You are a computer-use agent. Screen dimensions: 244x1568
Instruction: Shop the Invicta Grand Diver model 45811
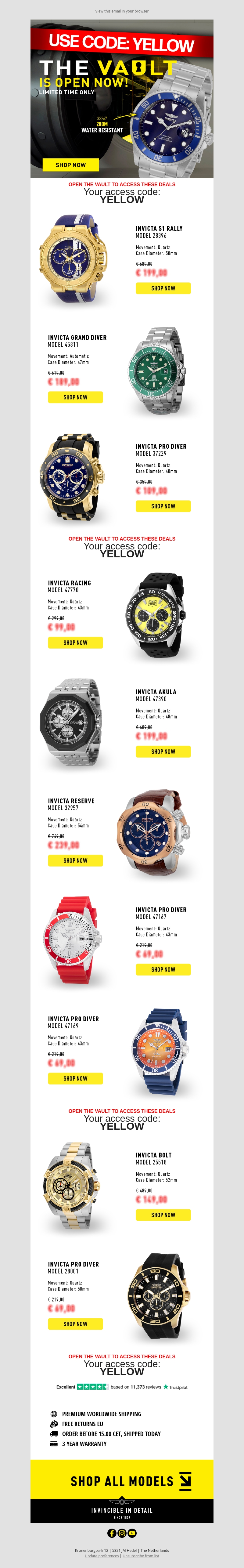click(75, 397)
